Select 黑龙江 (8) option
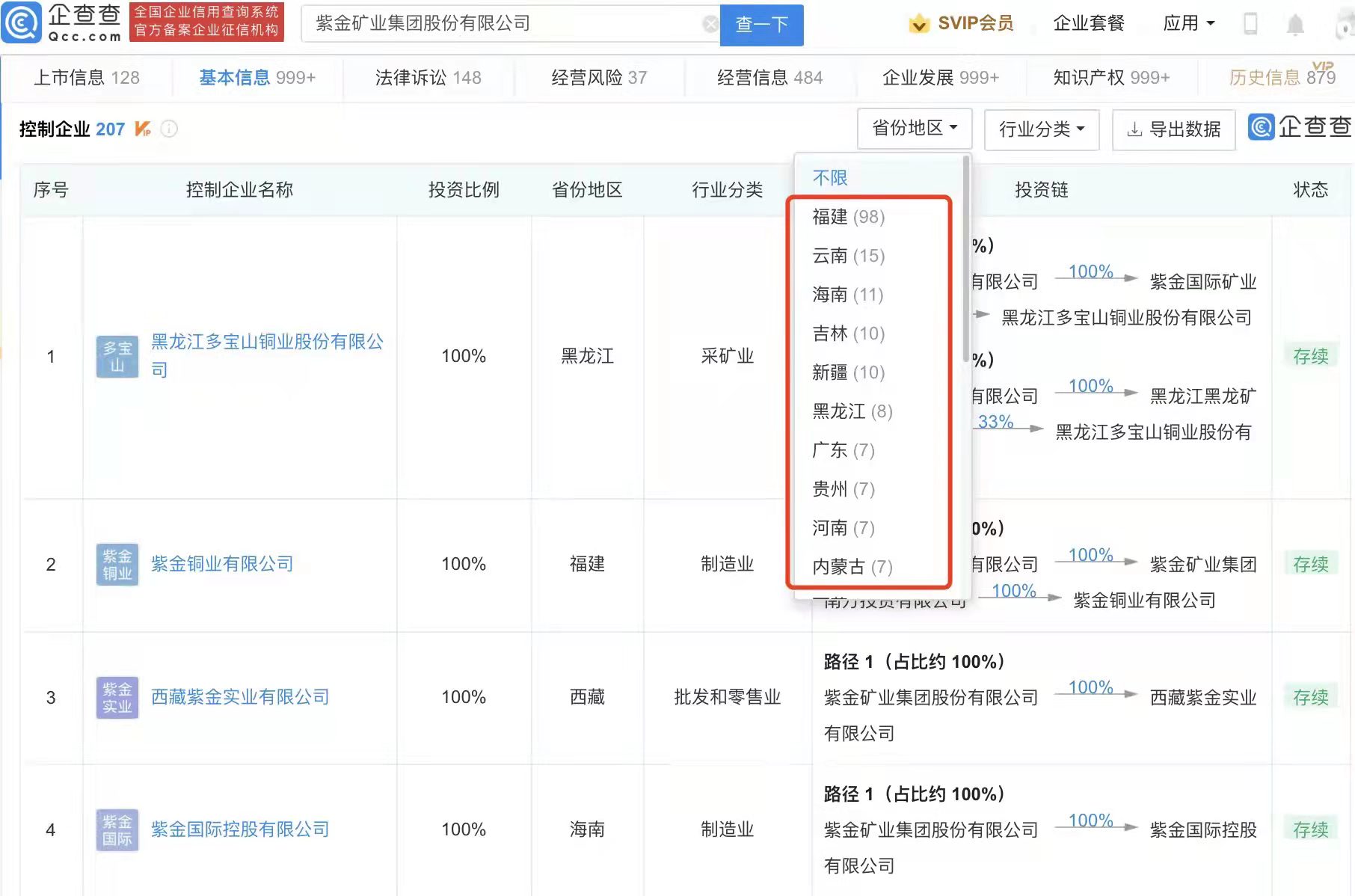This screenshot has width=1355, height=896. 852,411
